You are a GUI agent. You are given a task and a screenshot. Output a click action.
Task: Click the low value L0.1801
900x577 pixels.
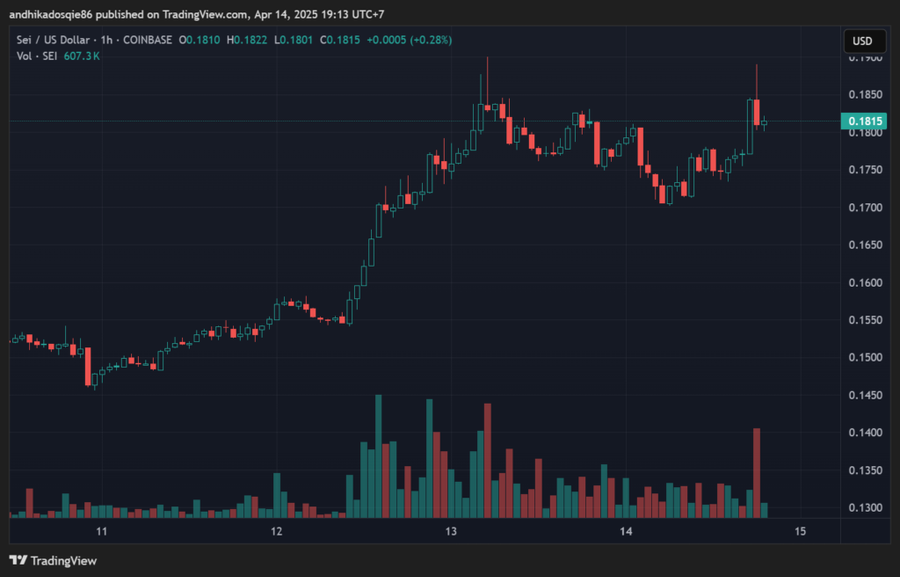pyautogui.click(x=293, y=40)
